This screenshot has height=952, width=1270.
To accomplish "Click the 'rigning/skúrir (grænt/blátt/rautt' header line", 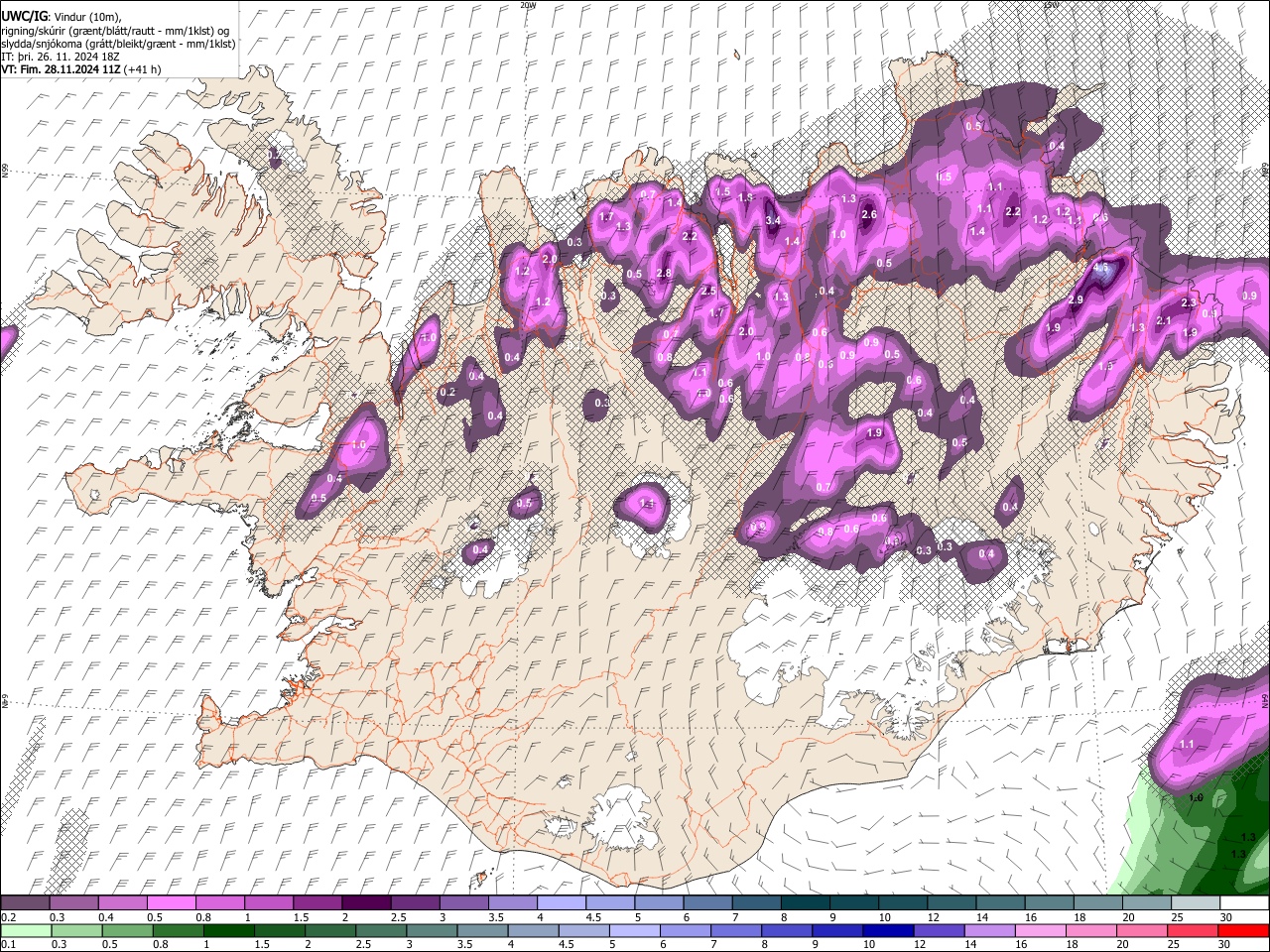I will (115, 31).
